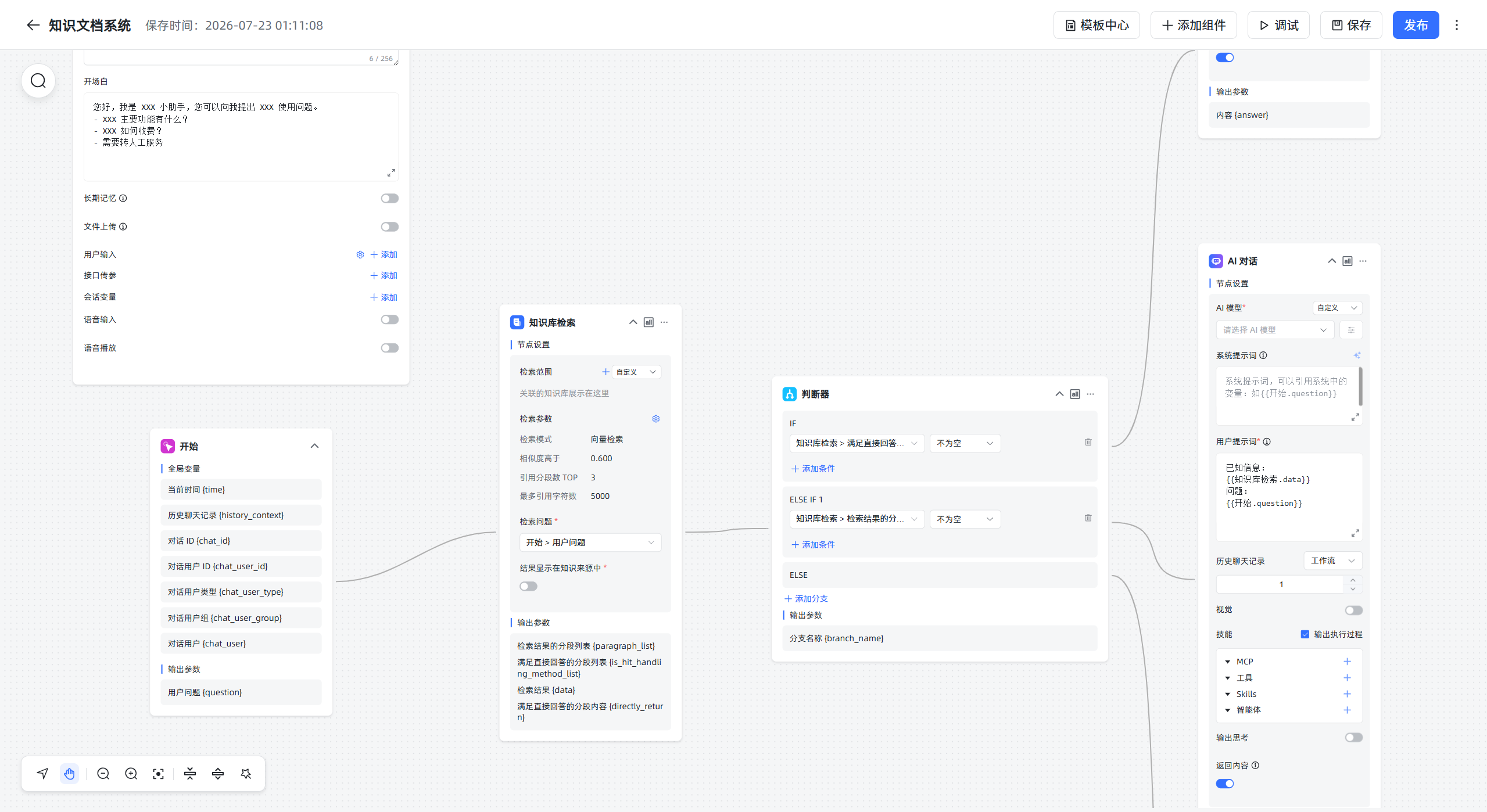Expand all nodes in the bottom toolbar
The height and width of the screenshot is (812, 1487).
click(x=218, y=773)
